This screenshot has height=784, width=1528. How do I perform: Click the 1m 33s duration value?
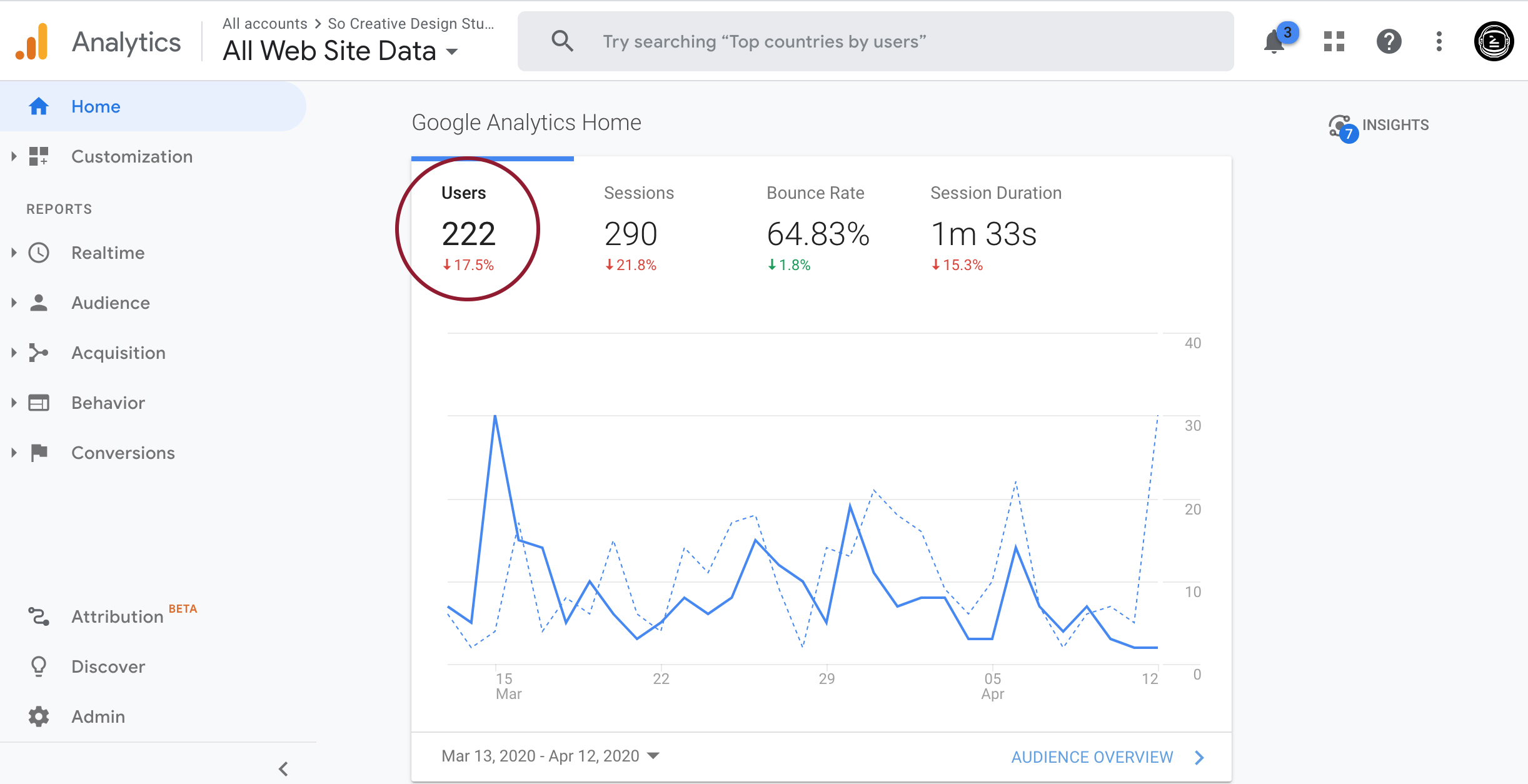(x=984, y=234)
